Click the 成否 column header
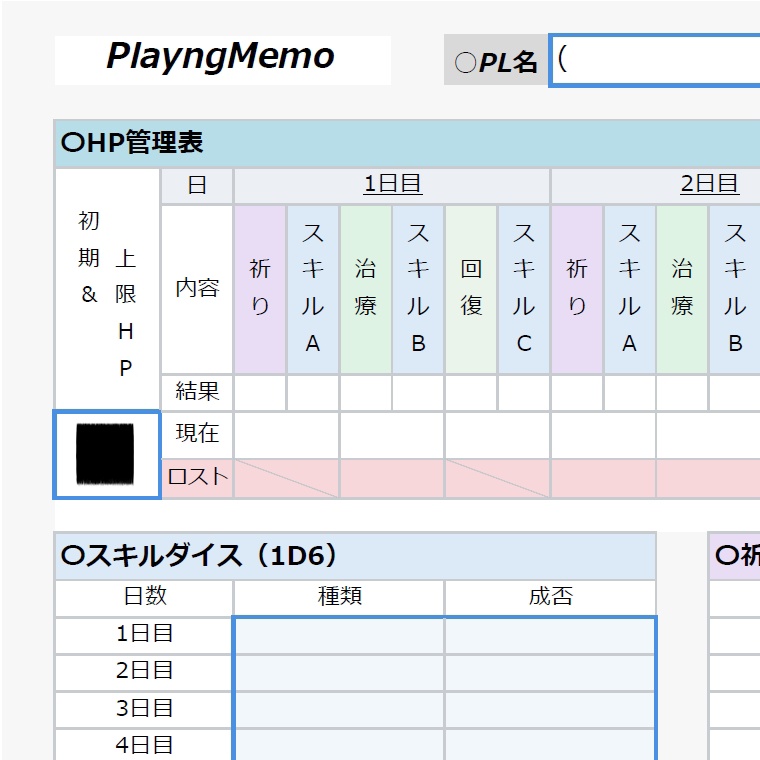This screenshot has width=760, height=760. click(x=550, y=597)
